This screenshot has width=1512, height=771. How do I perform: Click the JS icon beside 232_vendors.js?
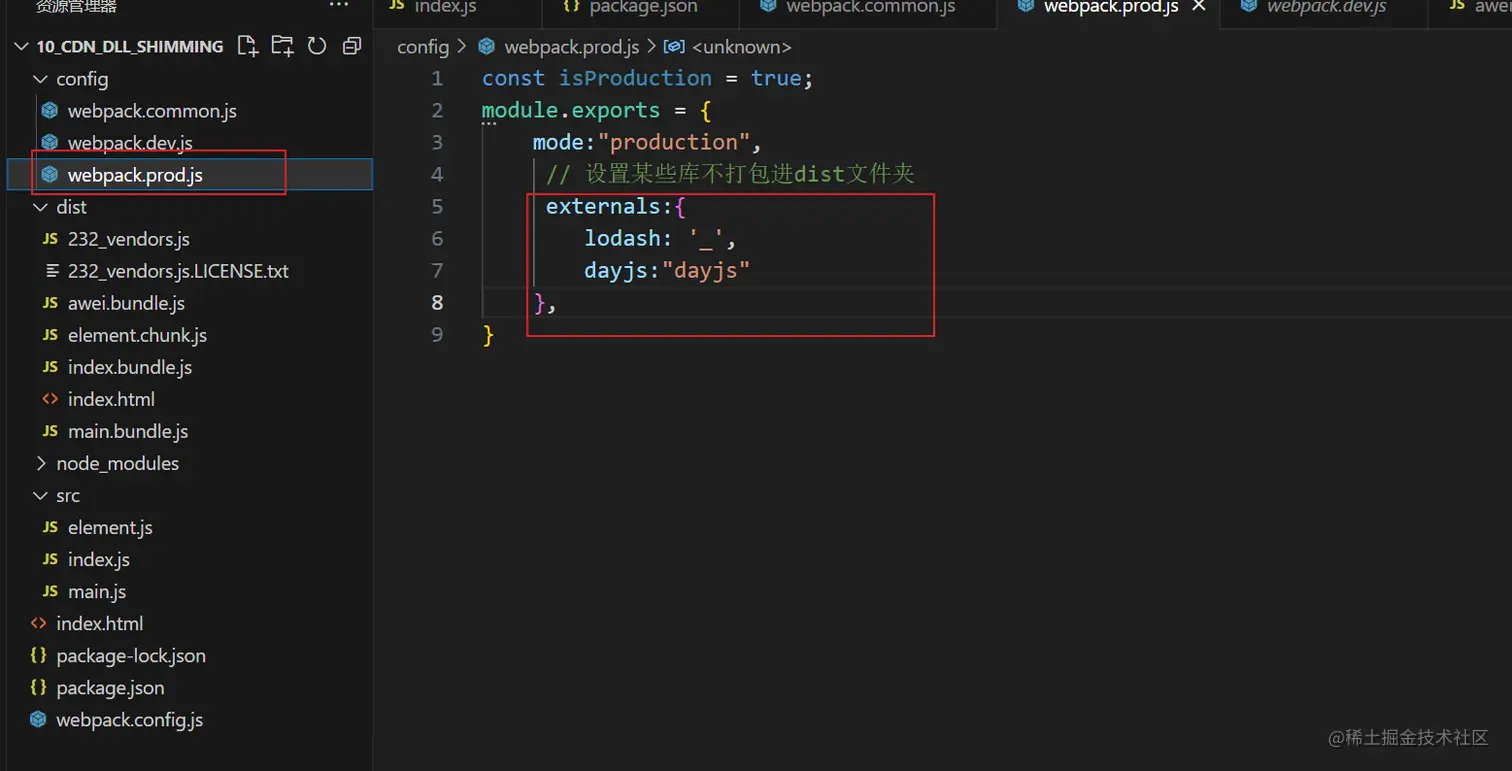coord(50,239)
